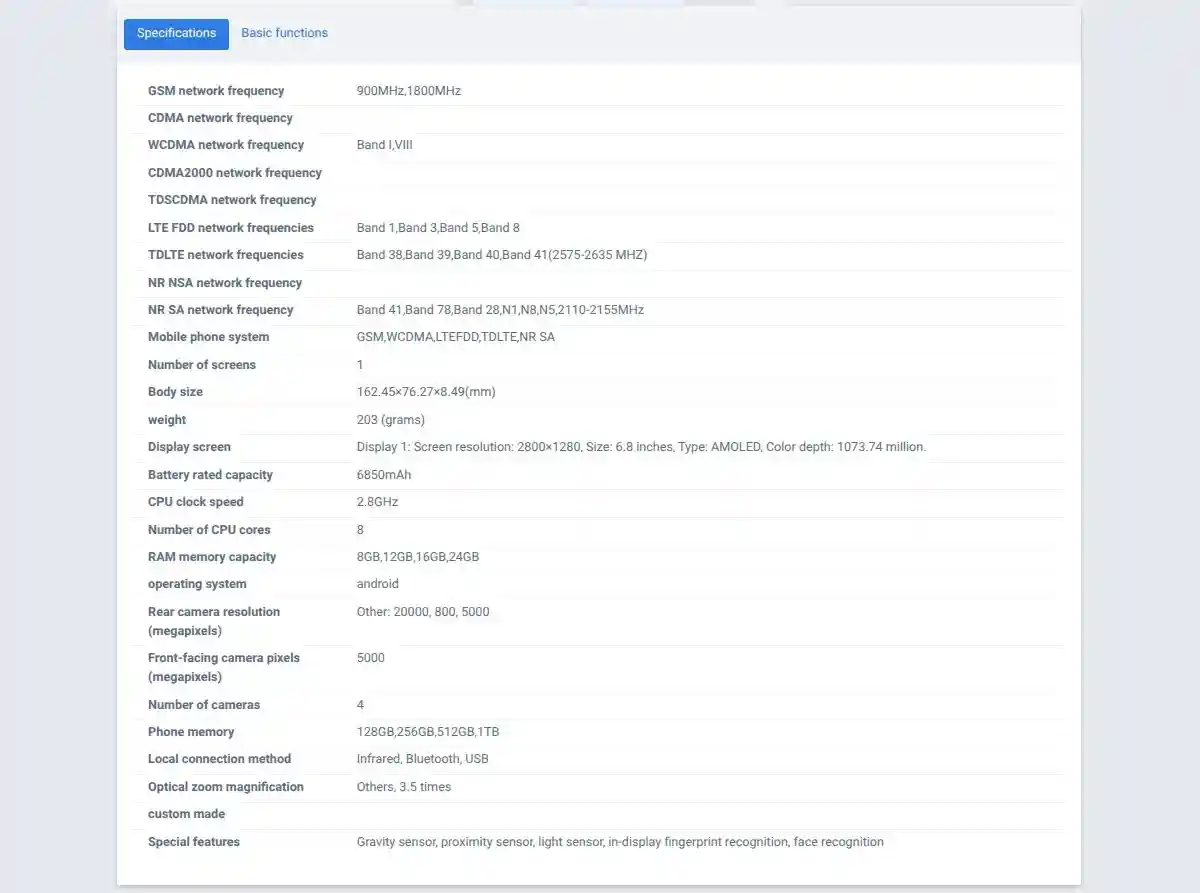The width and height of the screenshot is (1200, 893).
Task: Click the Body size dimensions value
Action: click(x=426, y=392)
